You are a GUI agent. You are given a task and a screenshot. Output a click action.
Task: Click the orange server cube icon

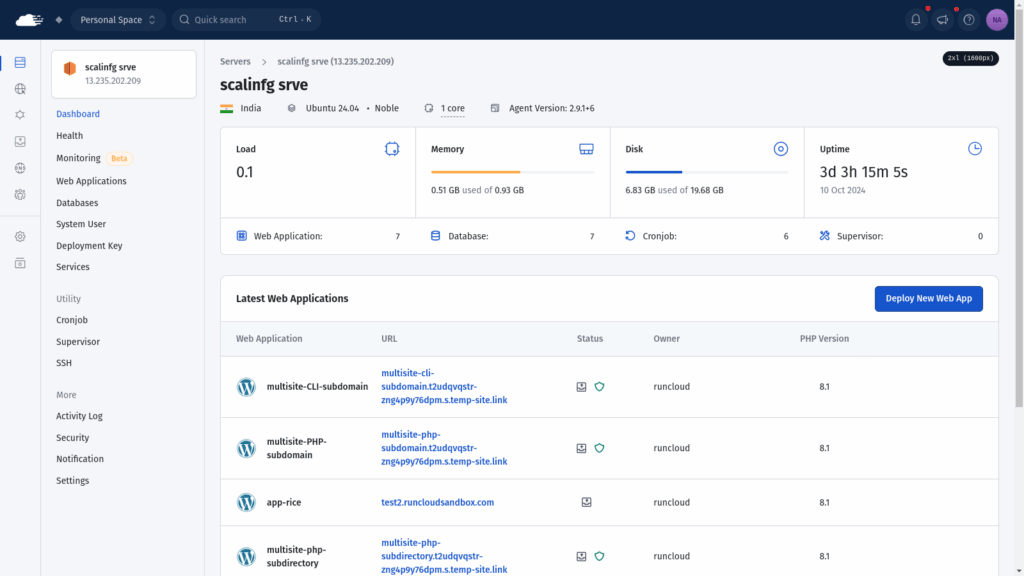pyautogui.click(x=70, y=69)
